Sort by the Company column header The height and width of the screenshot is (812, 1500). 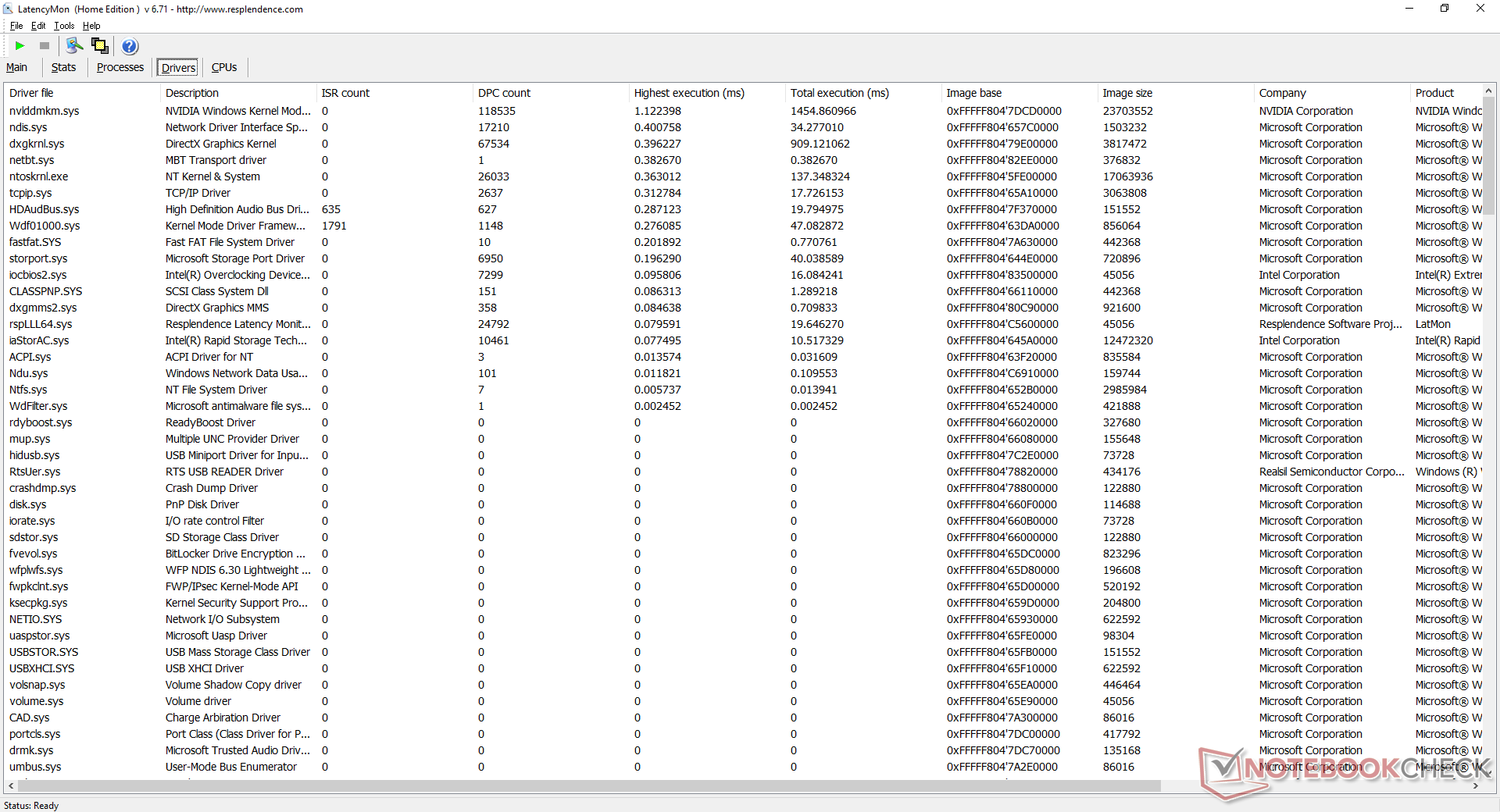tap(1332, 93)
